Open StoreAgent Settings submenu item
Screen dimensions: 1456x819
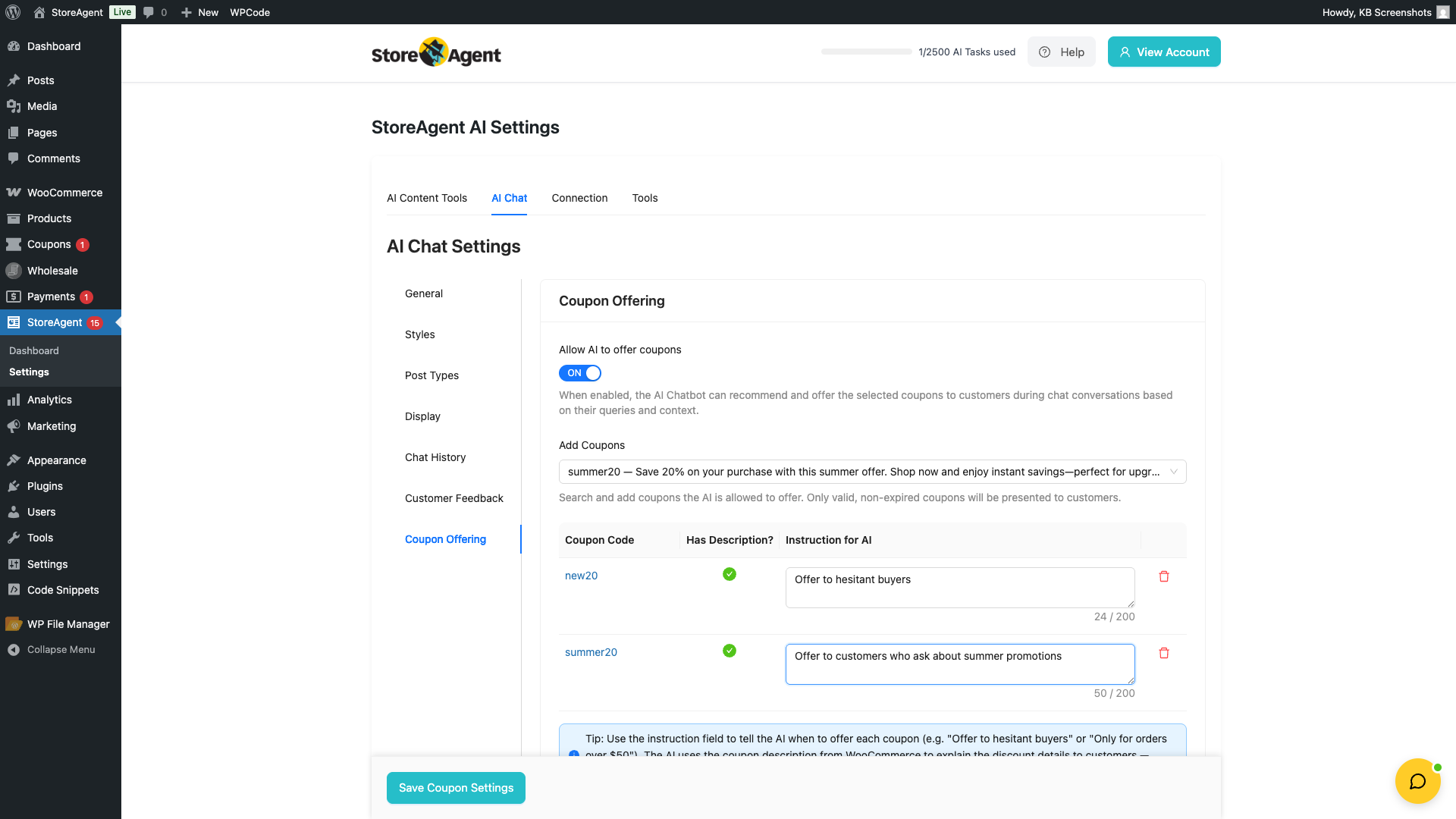[x=29, y=372]
